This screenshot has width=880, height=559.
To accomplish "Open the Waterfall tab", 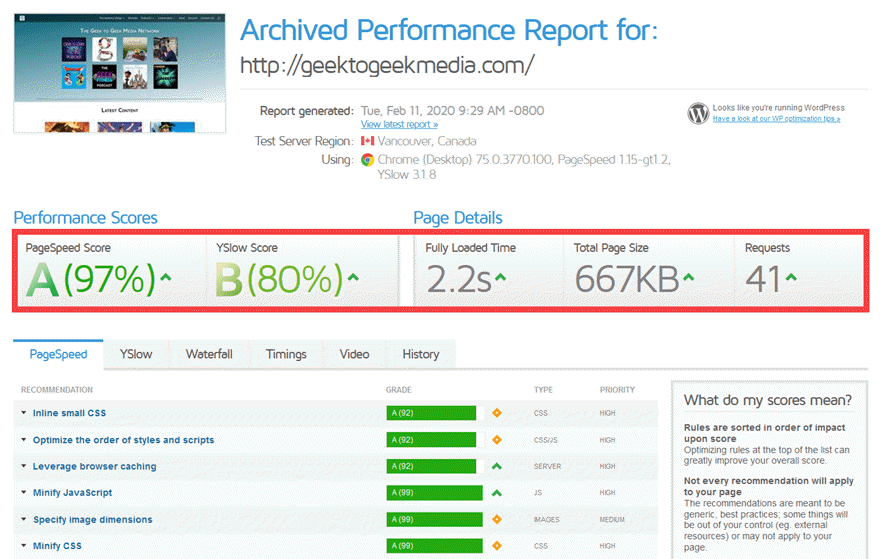I will click(209, 354).
